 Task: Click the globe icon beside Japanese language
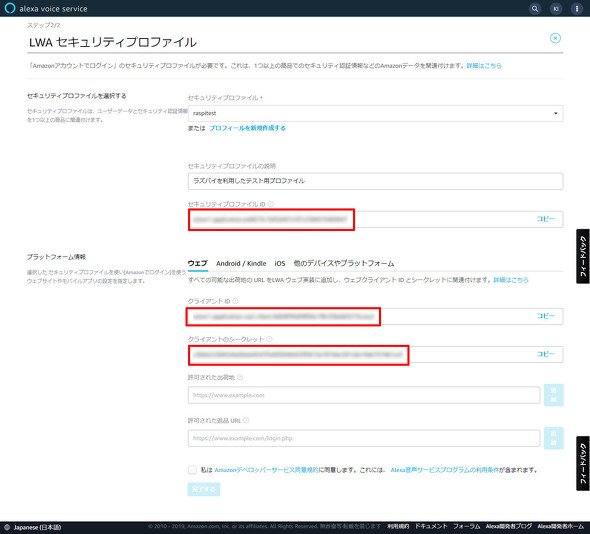click(6, 527)
